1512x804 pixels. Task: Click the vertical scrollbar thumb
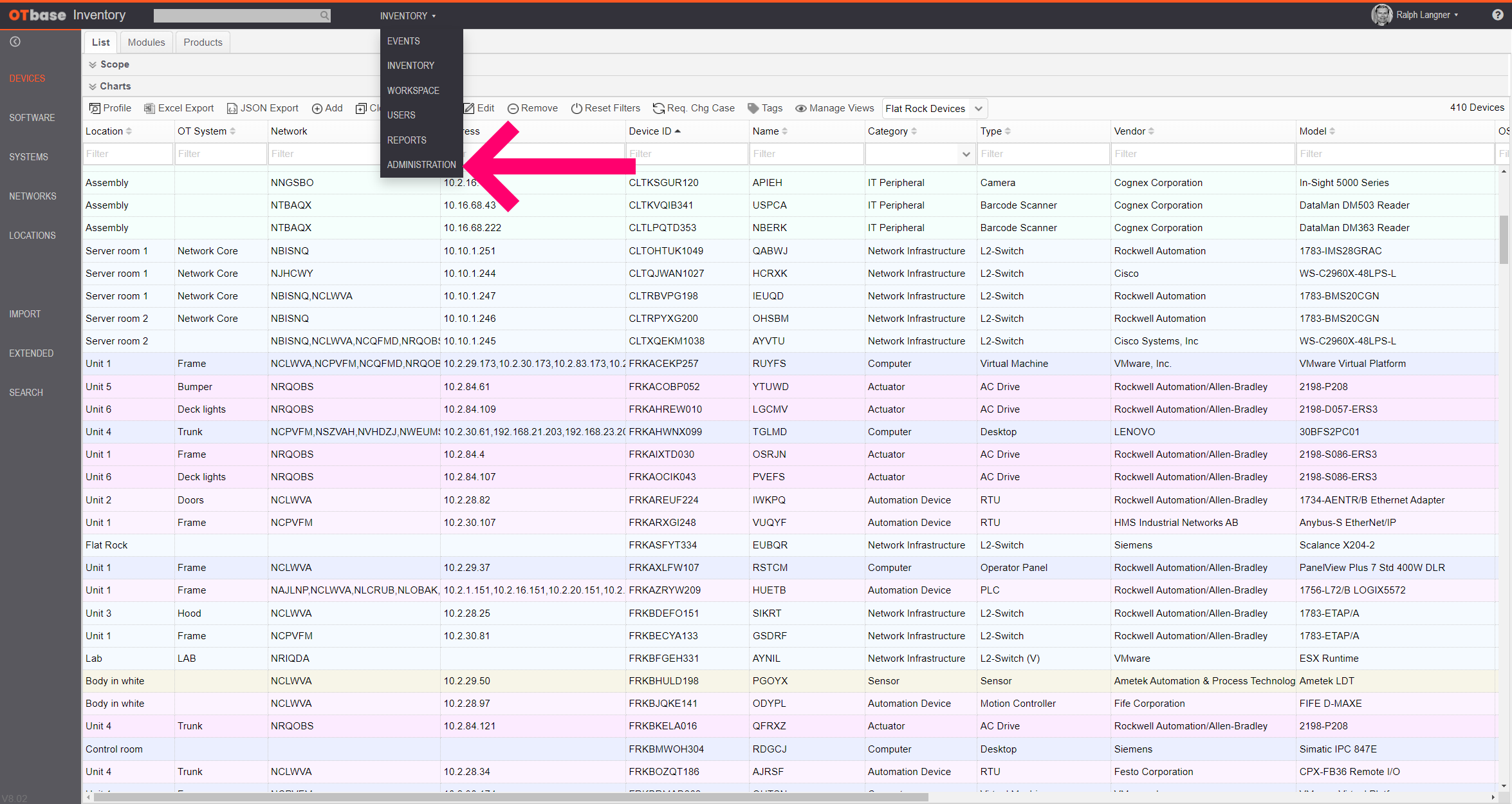coord(1504,239)
